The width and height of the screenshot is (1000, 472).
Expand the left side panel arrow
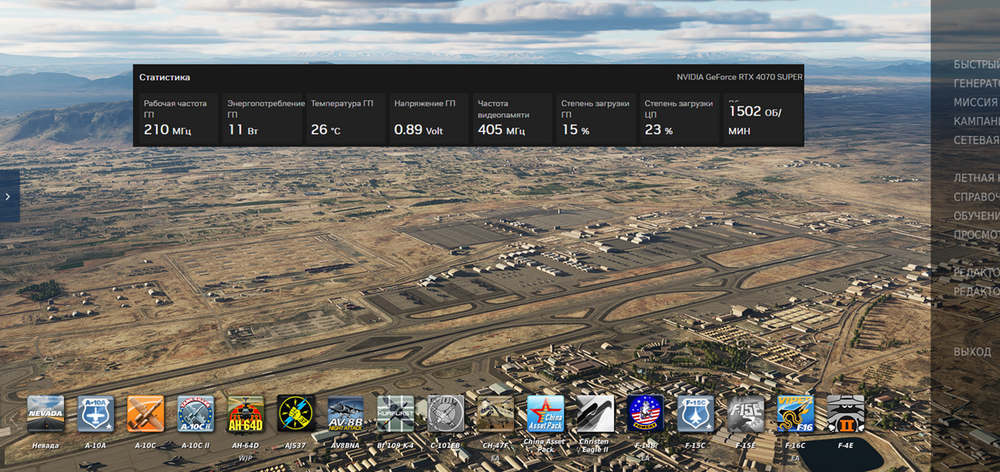(9, 196)
